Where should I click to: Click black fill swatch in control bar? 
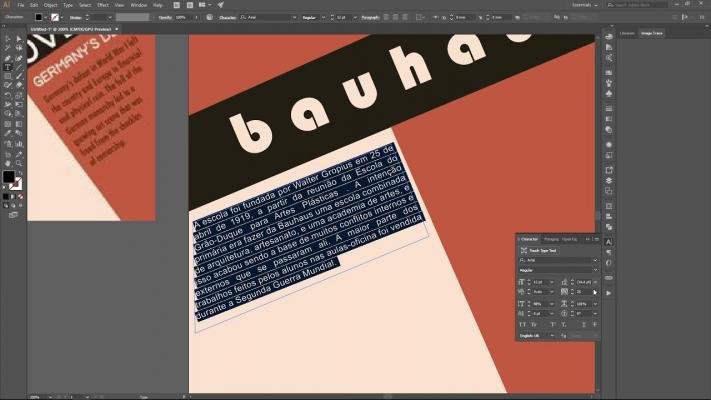point(39,17)
